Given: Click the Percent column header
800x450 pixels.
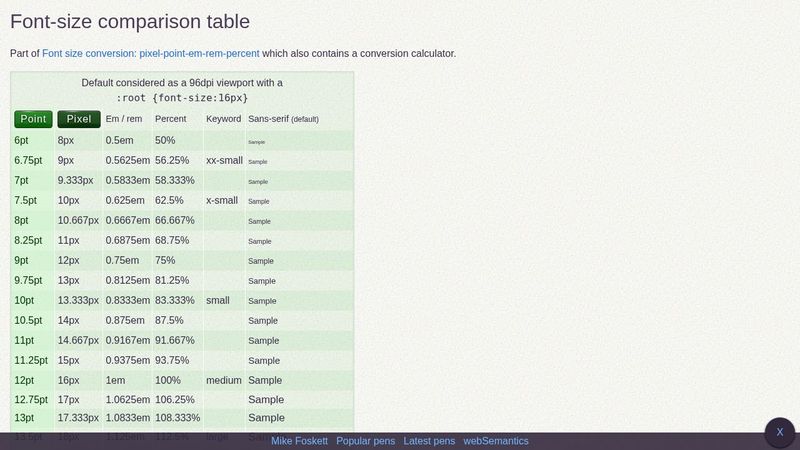Looking at the screenshot, I should pos(170,119).
